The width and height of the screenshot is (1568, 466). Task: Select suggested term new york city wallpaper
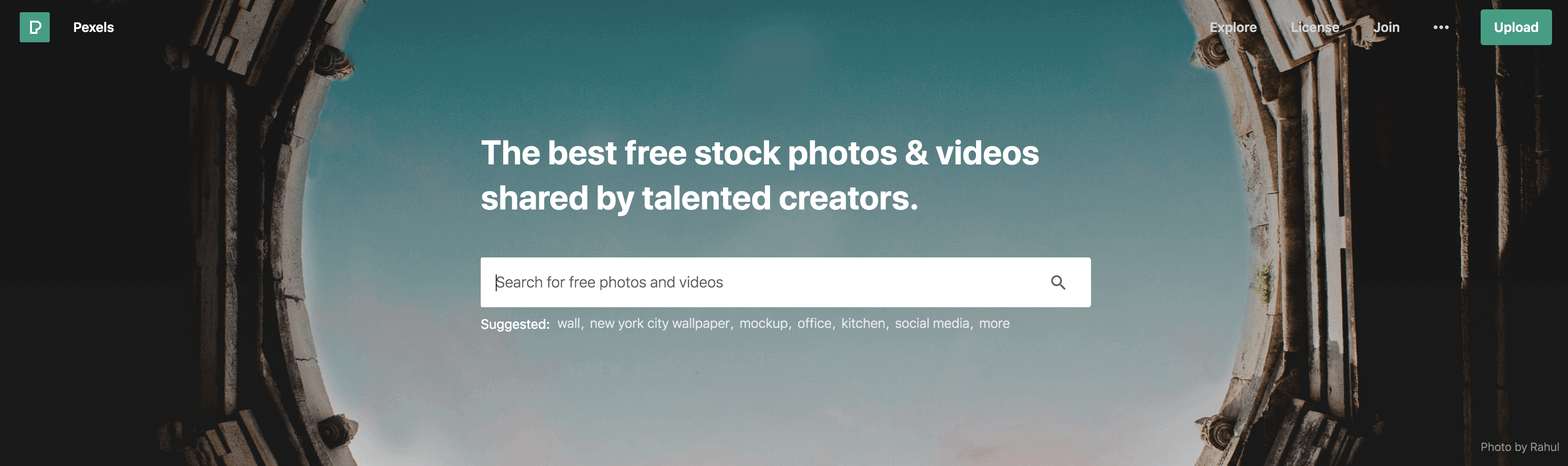(659, 324)
